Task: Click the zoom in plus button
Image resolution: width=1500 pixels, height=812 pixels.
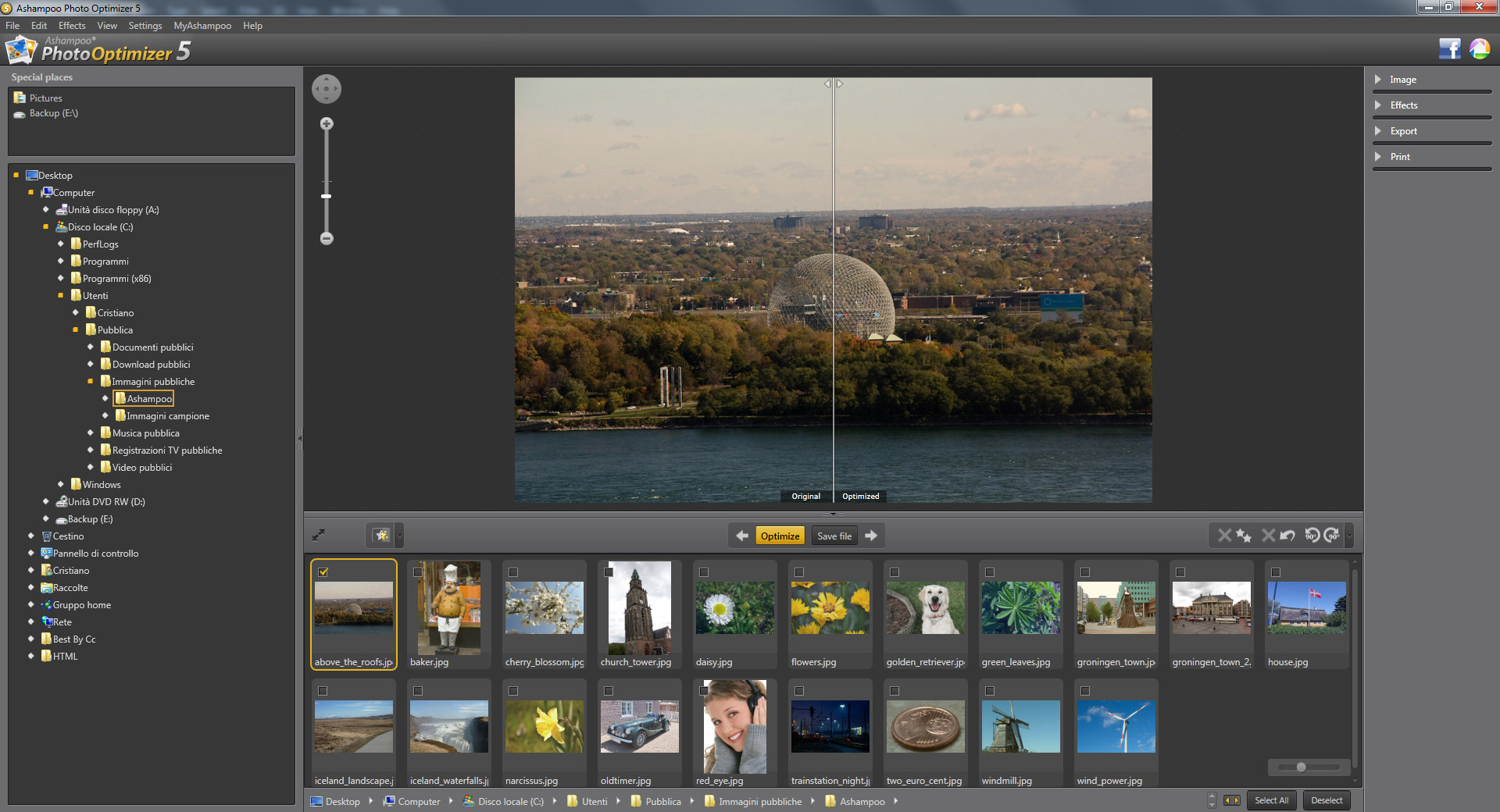Action: click(327, 124)
